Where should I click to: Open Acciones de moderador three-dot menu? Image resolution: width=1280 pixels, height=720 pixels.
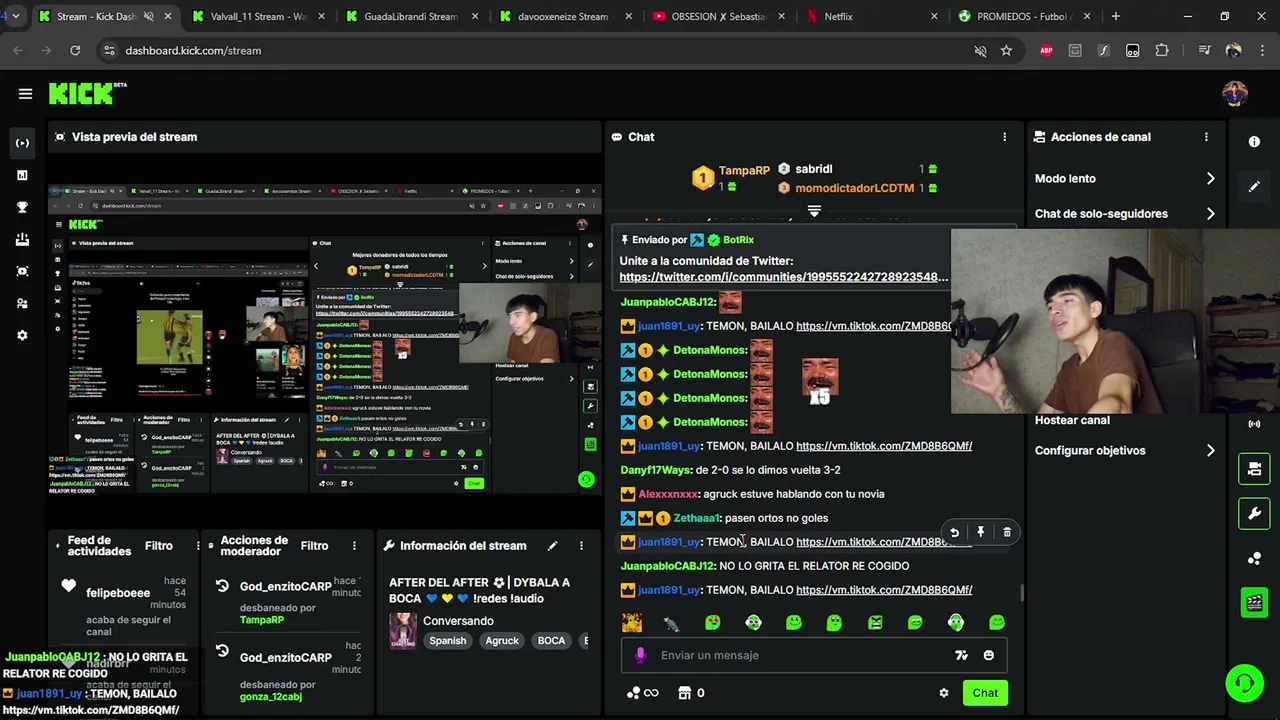click(x=354, y=546)
